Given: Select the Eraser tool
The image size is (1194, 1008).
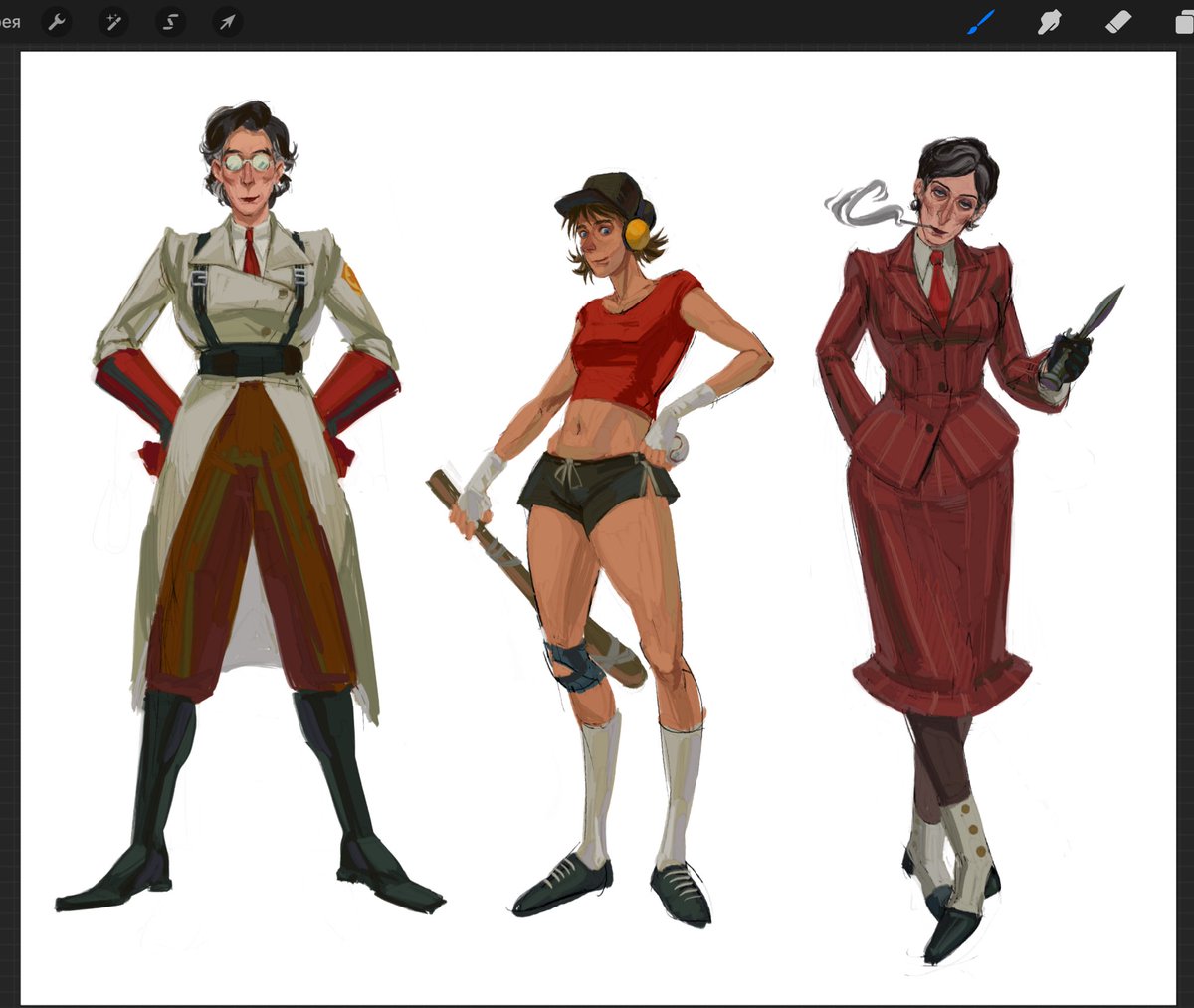Looking at the screenshot, I should click(x=1118, y=22).
